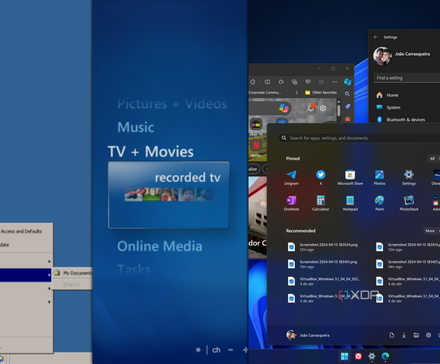Launch Paint from pinned apps

379,203
